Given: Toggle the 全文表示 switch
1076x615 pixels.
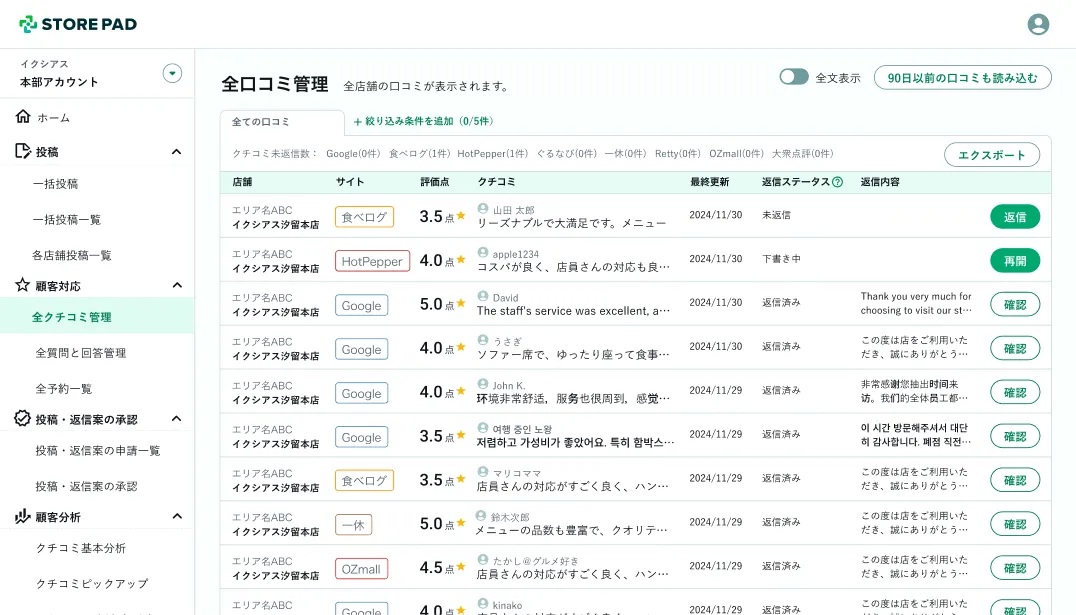Looking at the screenshot, I should click(794, 77).
